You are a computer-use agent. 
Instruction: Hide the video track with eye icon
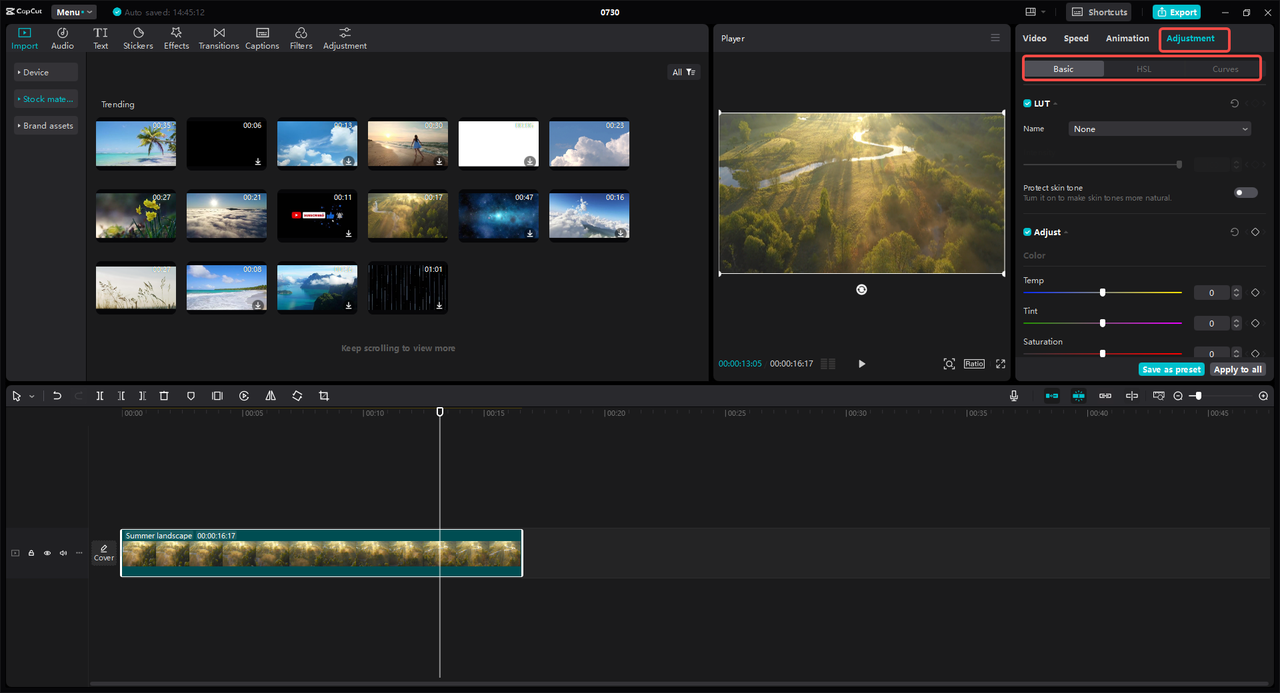pos(47,553)
